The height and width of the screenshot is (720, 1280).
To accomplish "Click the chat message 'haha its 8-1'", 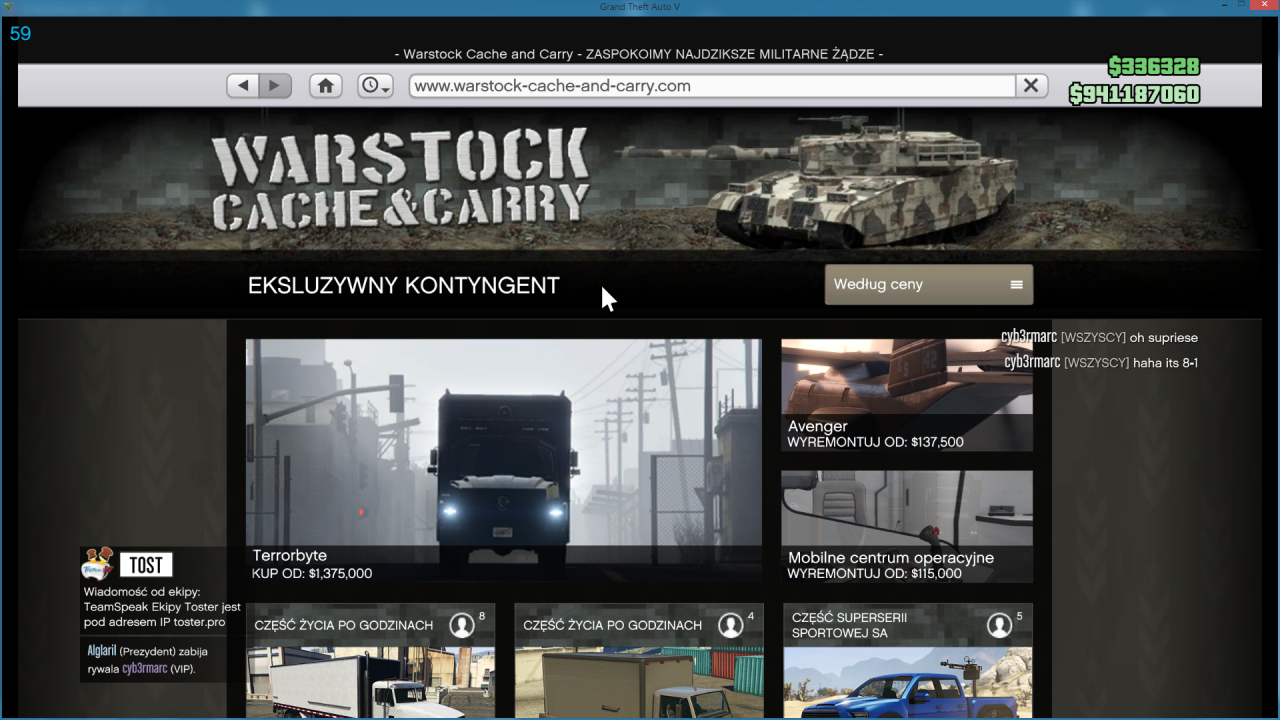I will (1165, 363).
